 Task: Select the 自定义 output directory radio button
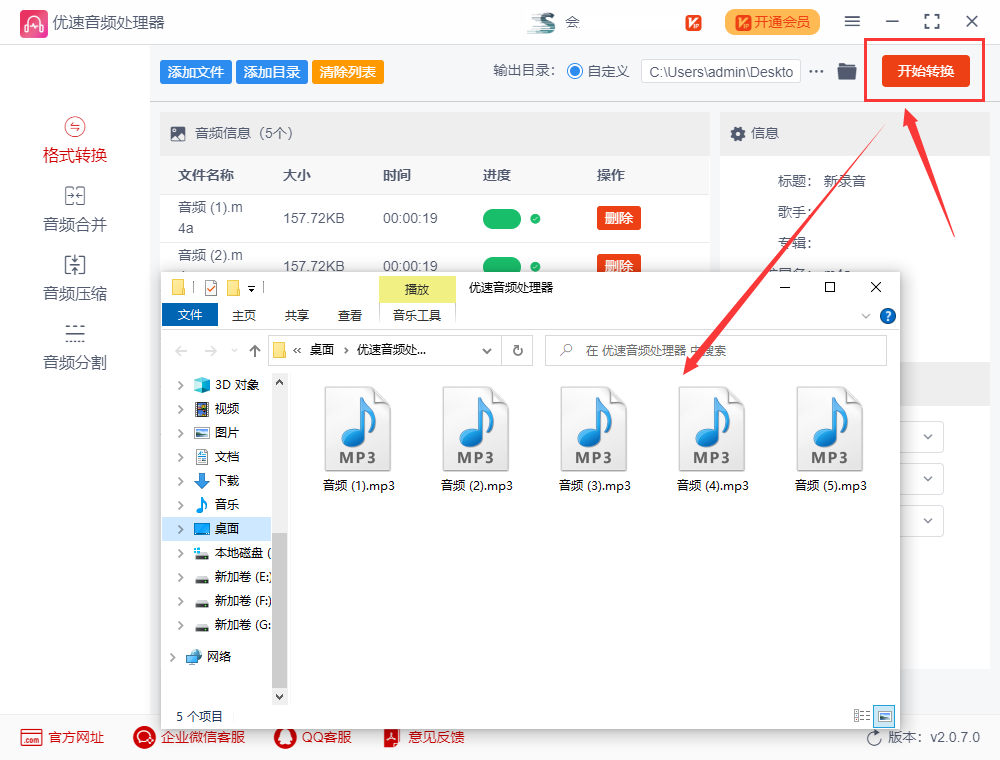click(x=575, y=71)
